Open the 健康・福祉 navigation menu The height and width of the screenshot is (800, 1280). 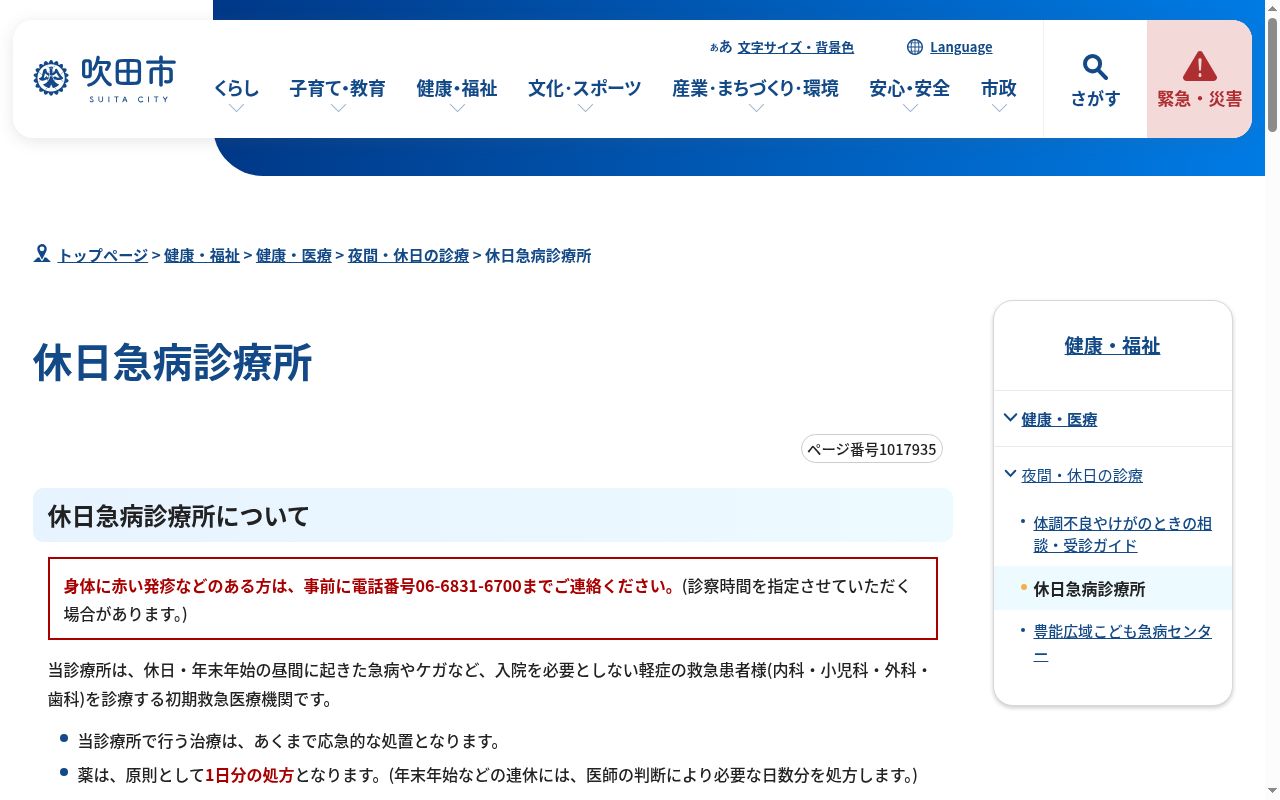tap(457, 88)
